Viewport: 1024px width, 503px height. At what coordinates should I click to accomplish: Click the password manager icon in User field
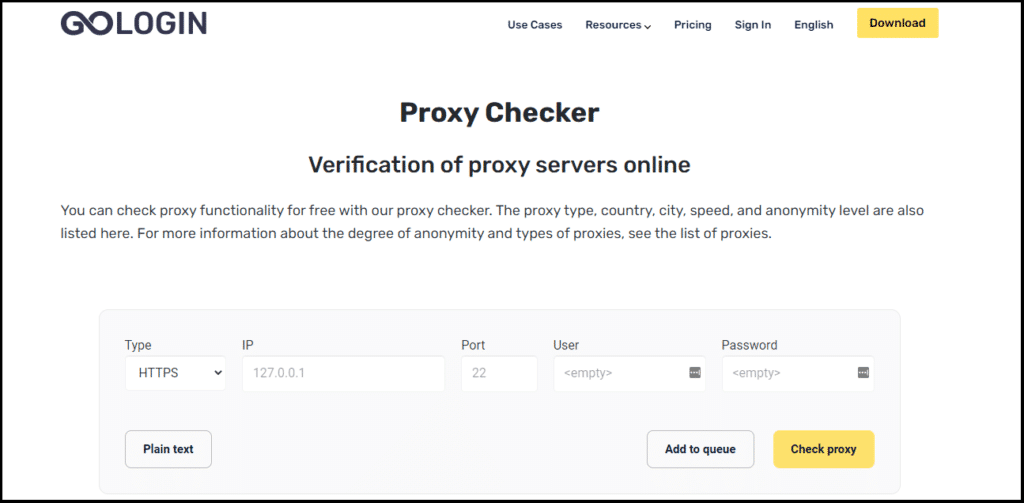[x=694, y=372]
